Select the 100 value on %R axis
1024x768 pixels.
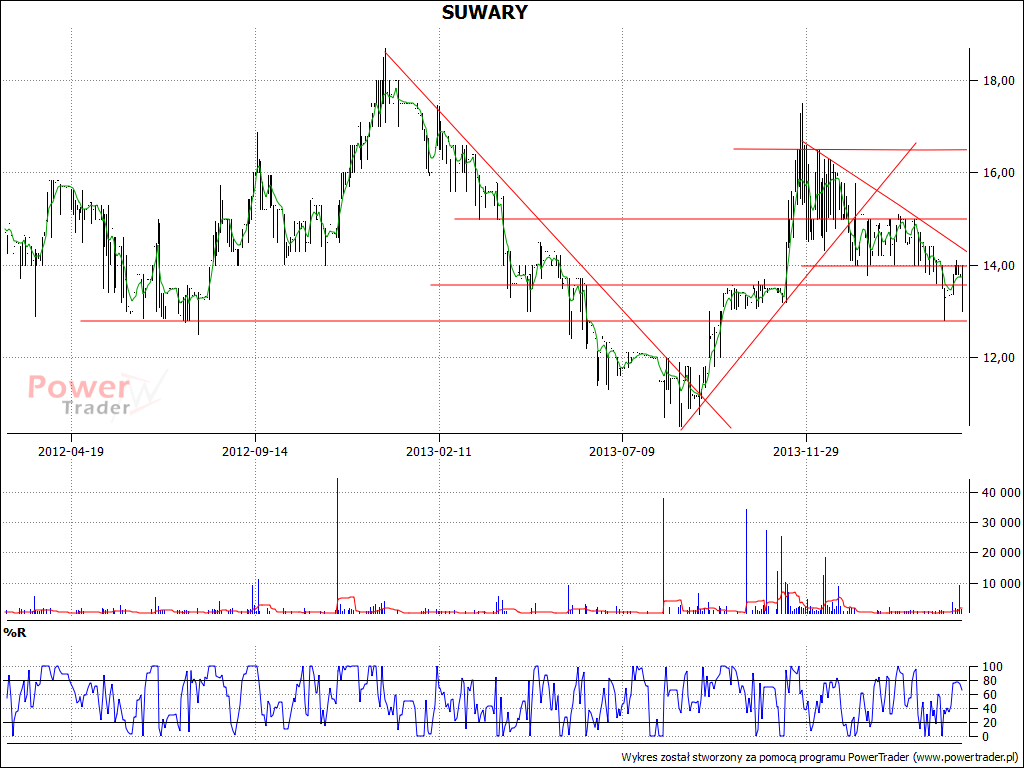[993, 667]
